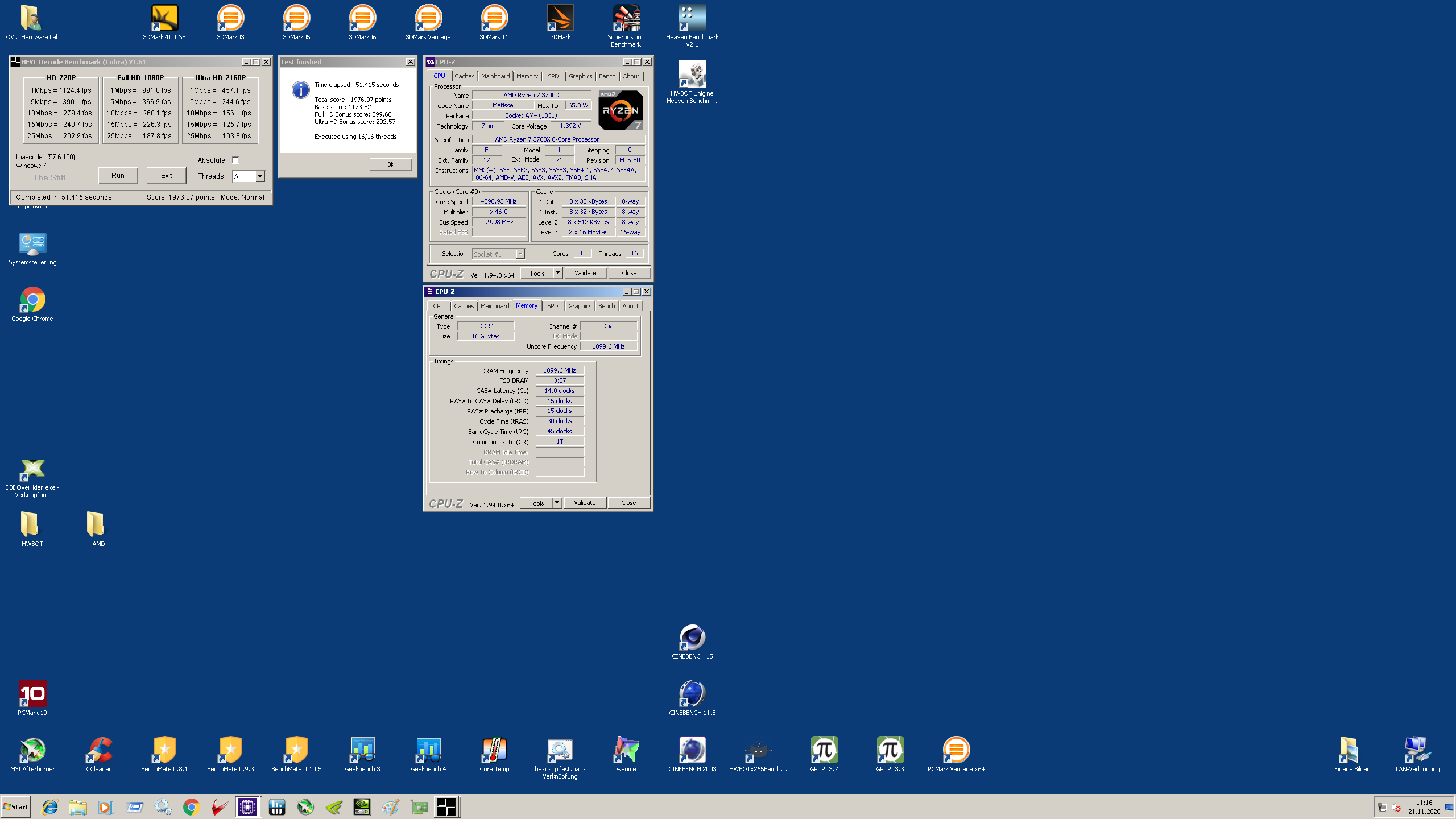Launch the Heaven Benchmark v2.1 desktop icon
Viewport: 1456px width, 819px height.
click(692, 26)
